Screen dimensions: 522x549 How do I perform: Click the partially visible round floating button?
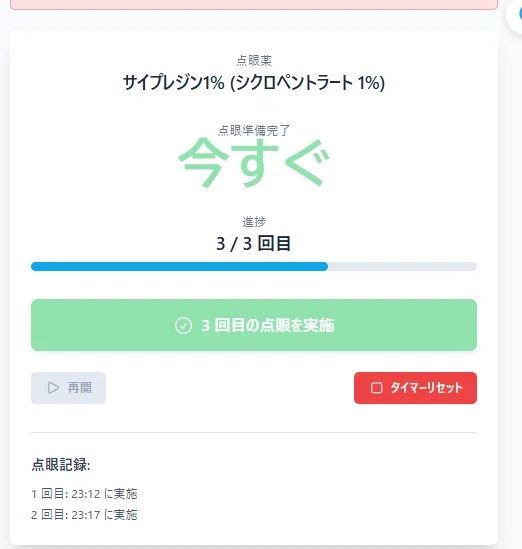pos(515,15)
